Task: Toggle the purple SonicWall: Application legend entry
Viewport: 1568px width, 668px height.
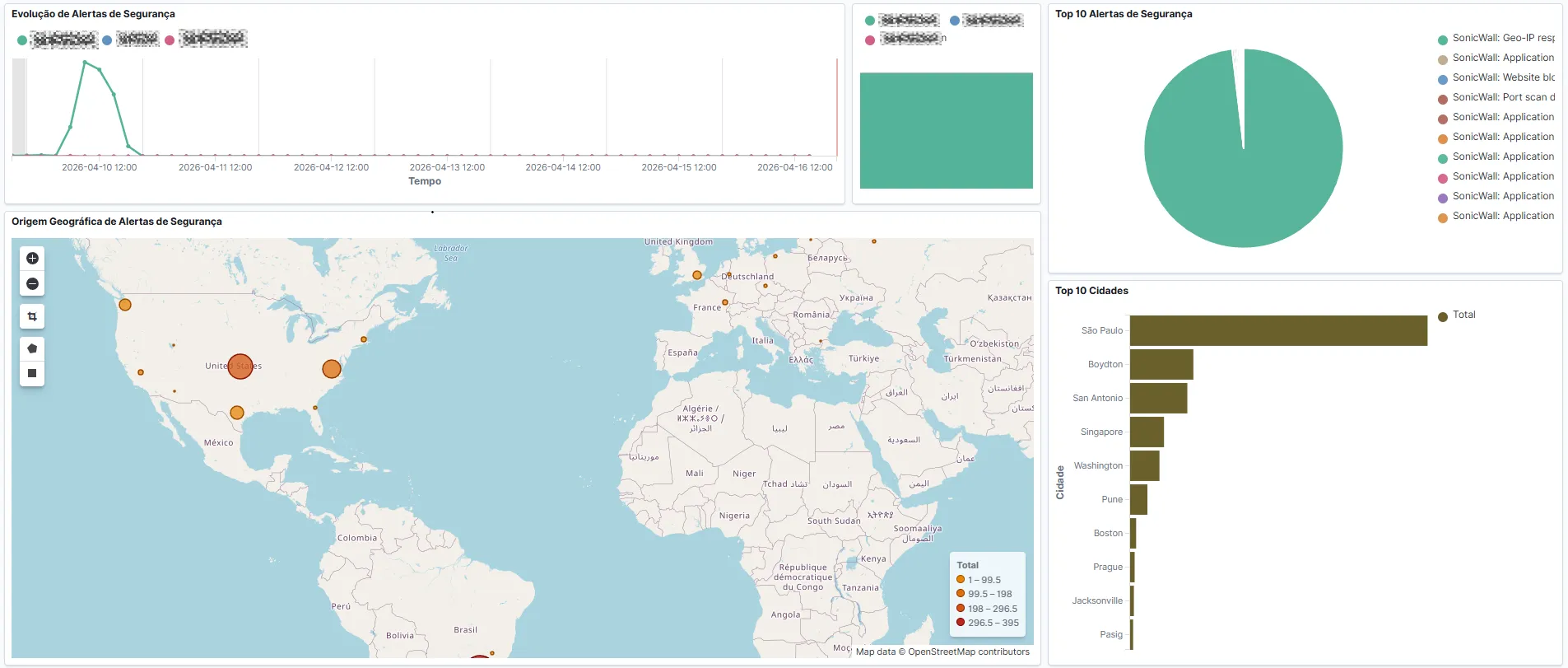Action: (x=1496, y=197)
